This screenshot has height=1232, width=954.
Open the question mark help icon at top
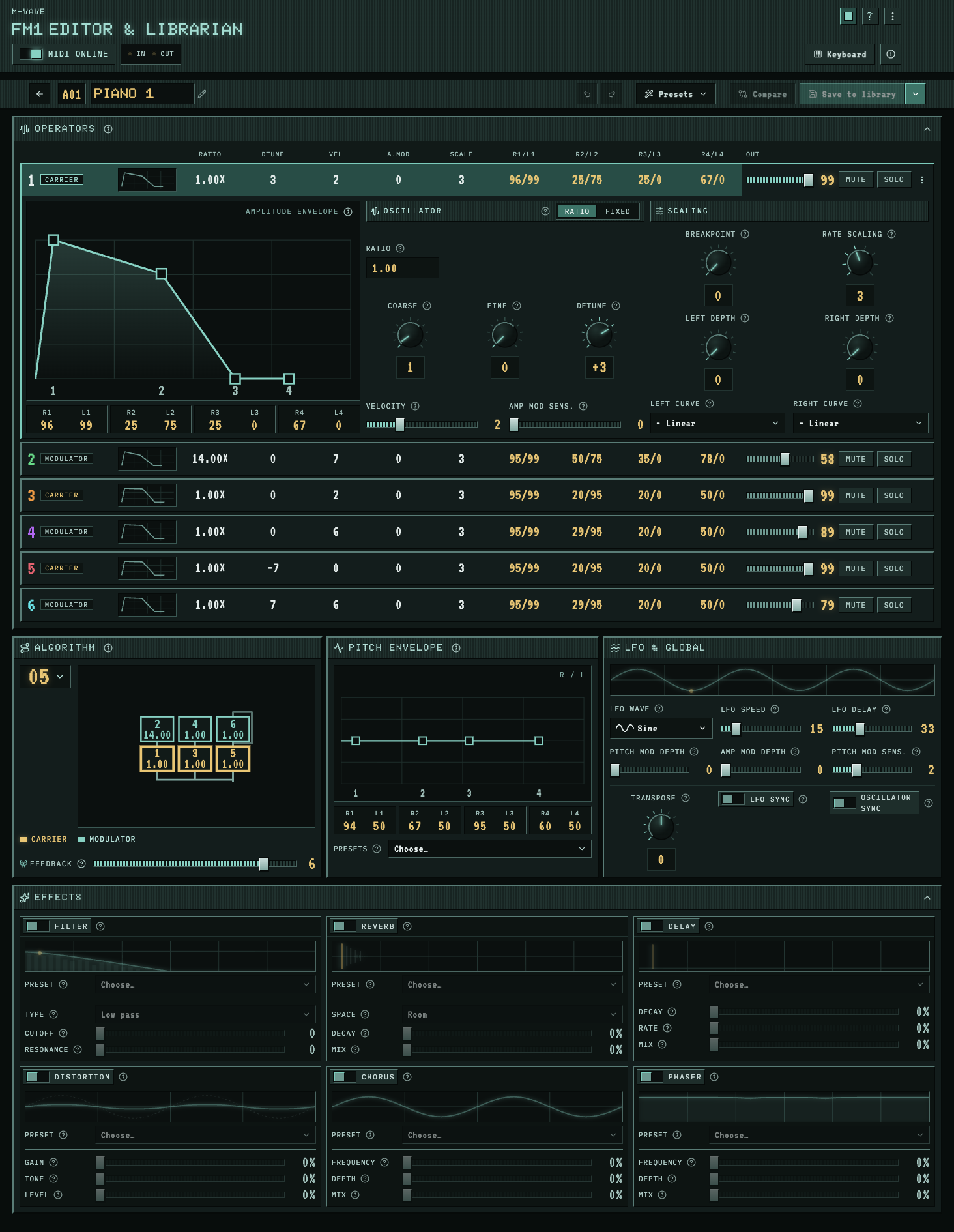869,16
